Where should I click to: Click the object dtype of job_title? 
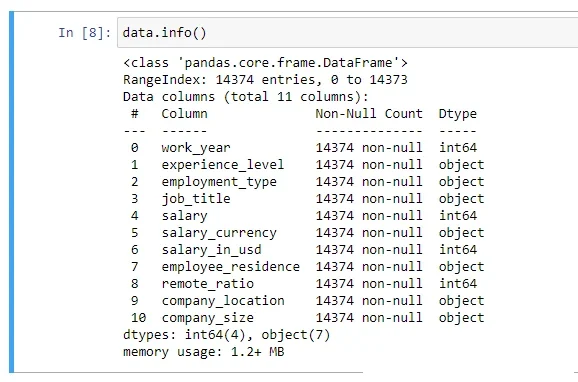coord(461,199)
